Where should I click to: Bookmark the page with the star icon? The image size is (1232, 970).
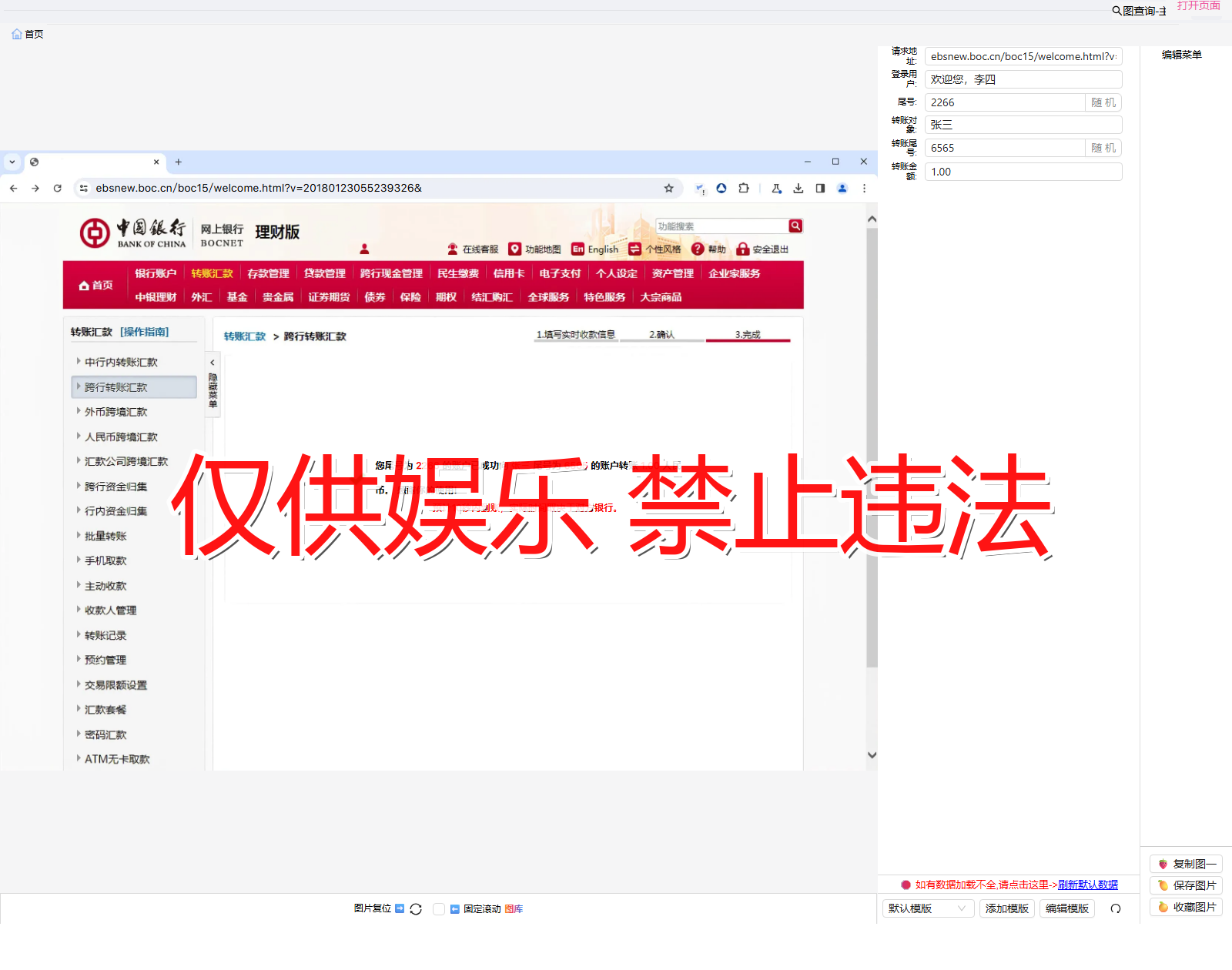coord(669,188)
